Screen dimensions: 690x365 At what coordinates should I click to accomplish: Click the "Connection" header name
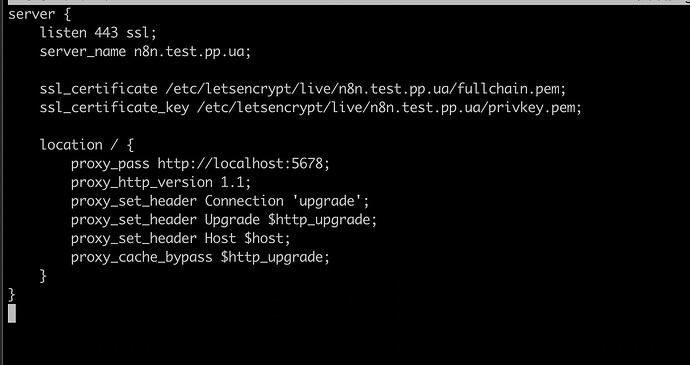[244, 201]
